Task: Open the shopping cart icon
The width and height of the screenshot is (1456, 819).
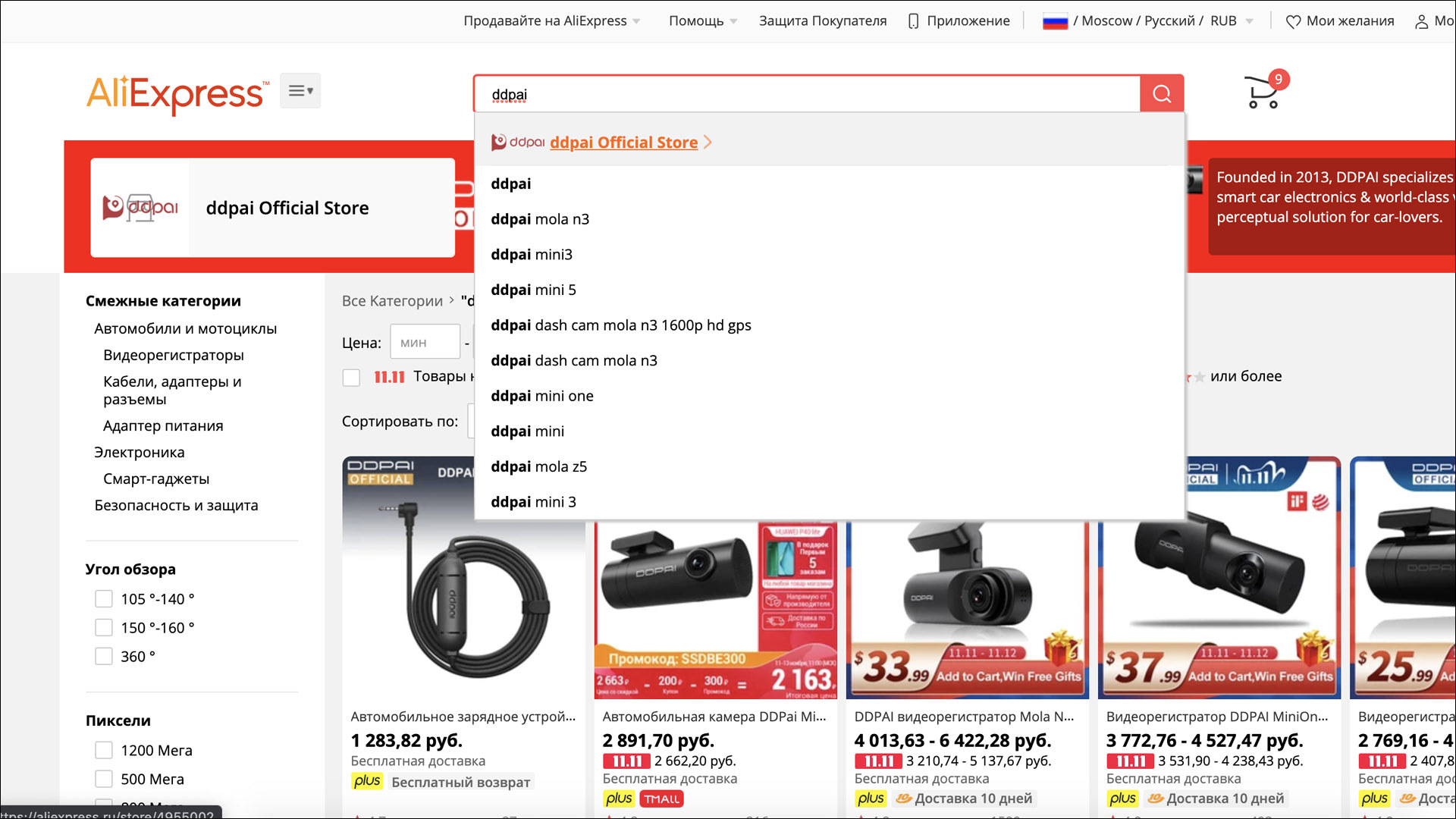Action: point(1263,93)
